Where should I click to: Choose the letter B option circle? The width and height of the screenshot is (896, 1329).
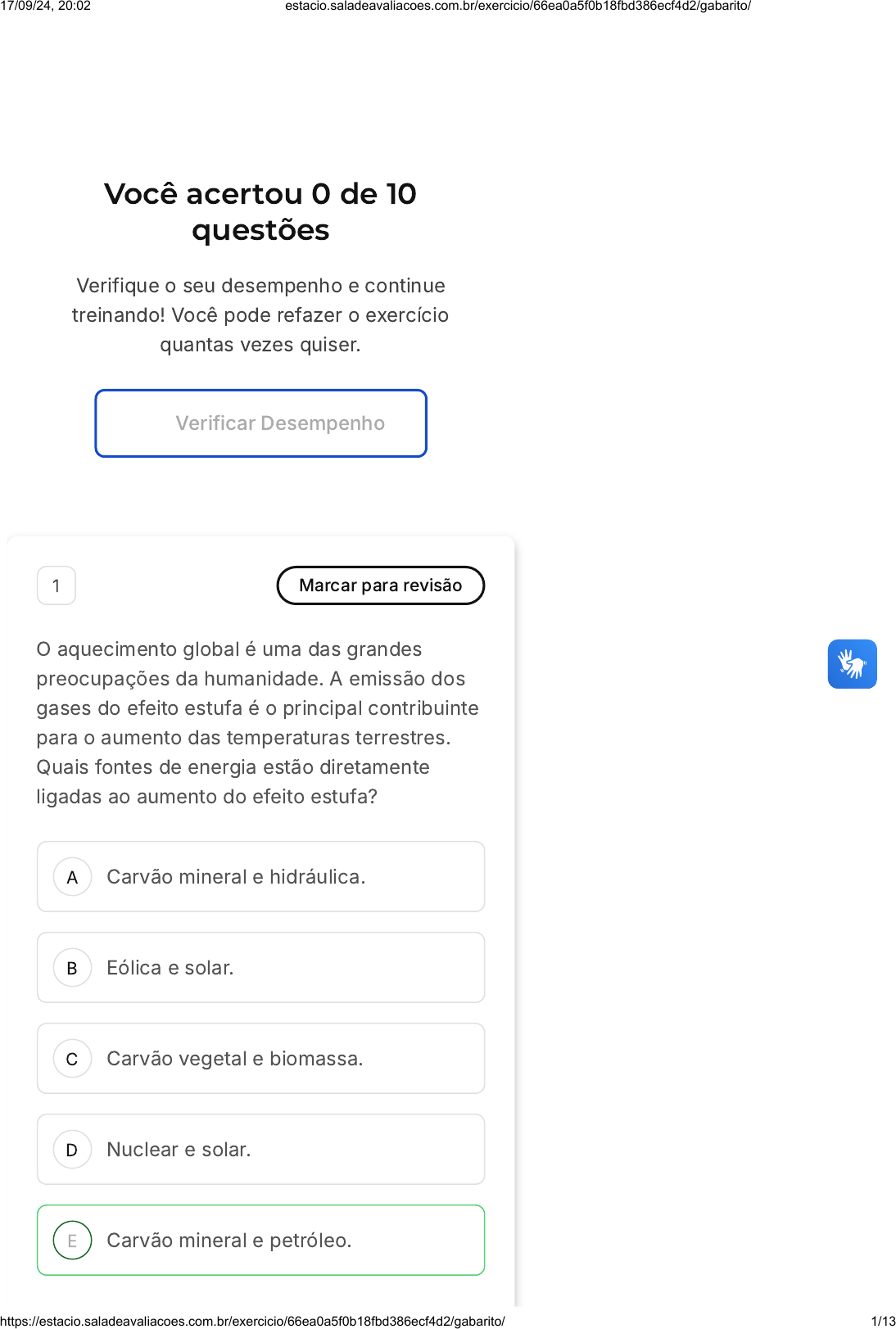pos(72,968)
